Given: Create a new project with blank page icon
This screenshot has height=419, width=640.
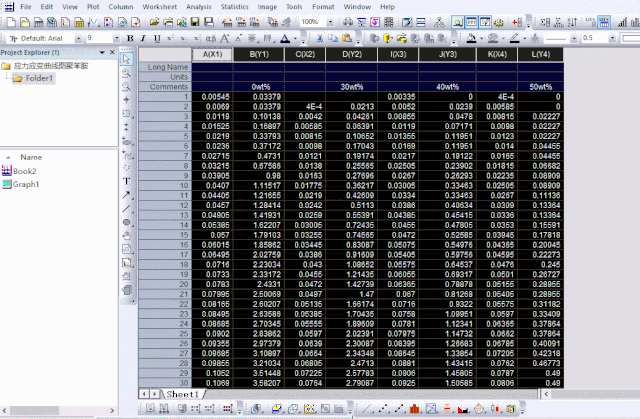Looking at the screenshot, I should click(x=11, y=22).
